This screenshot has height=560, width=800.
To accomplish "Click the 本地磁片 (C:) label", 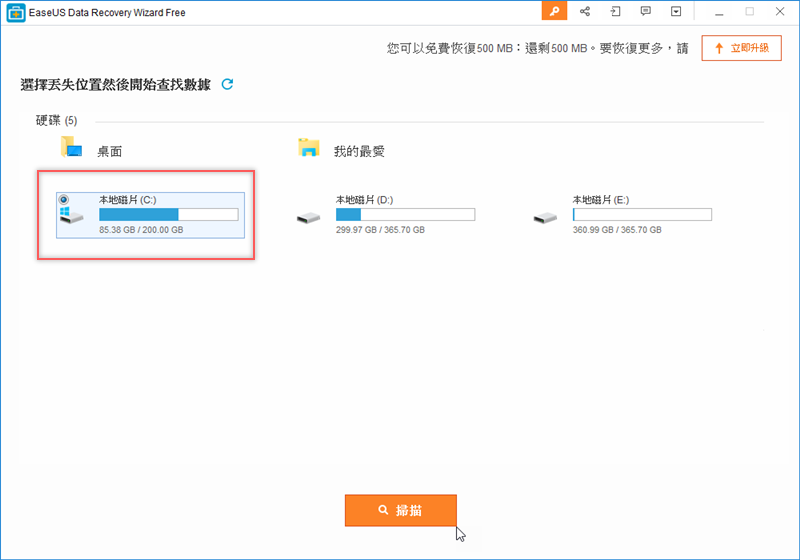I will (x=128, y=199).
